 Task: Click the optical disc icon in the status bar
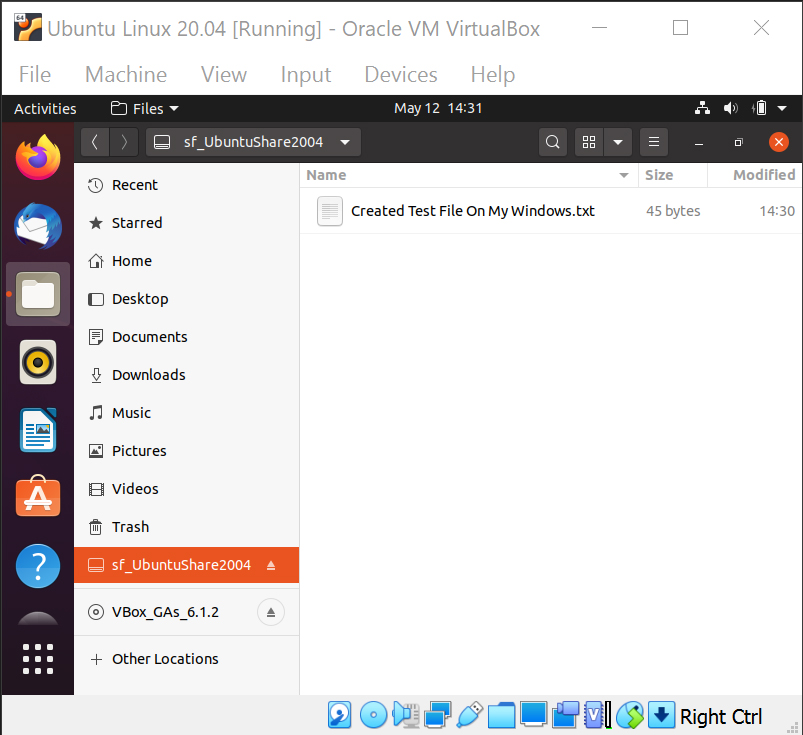(x=374, y=715)
